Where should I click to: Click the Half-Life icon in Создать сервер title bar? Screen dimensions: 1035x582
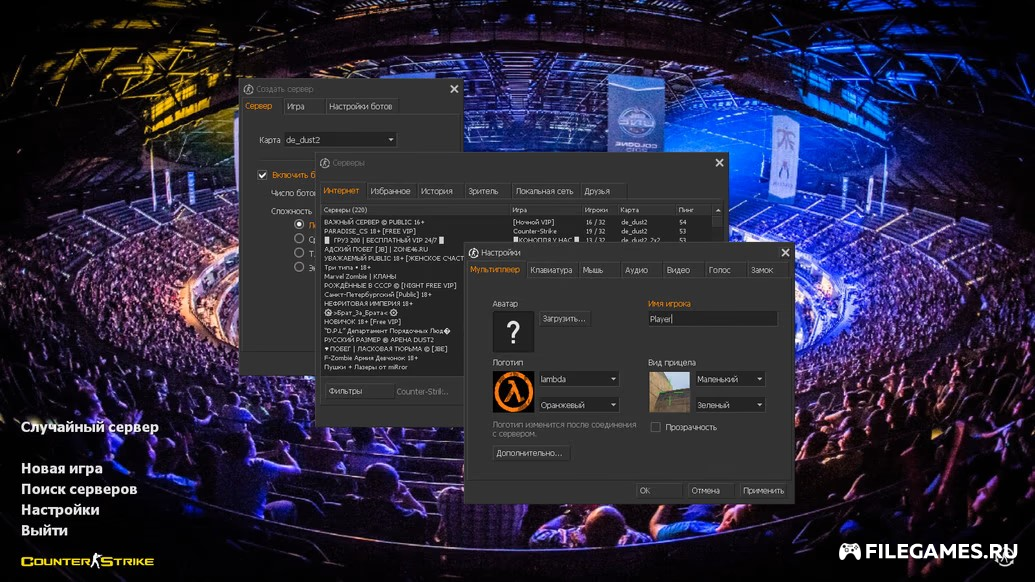tap(248, 89)
